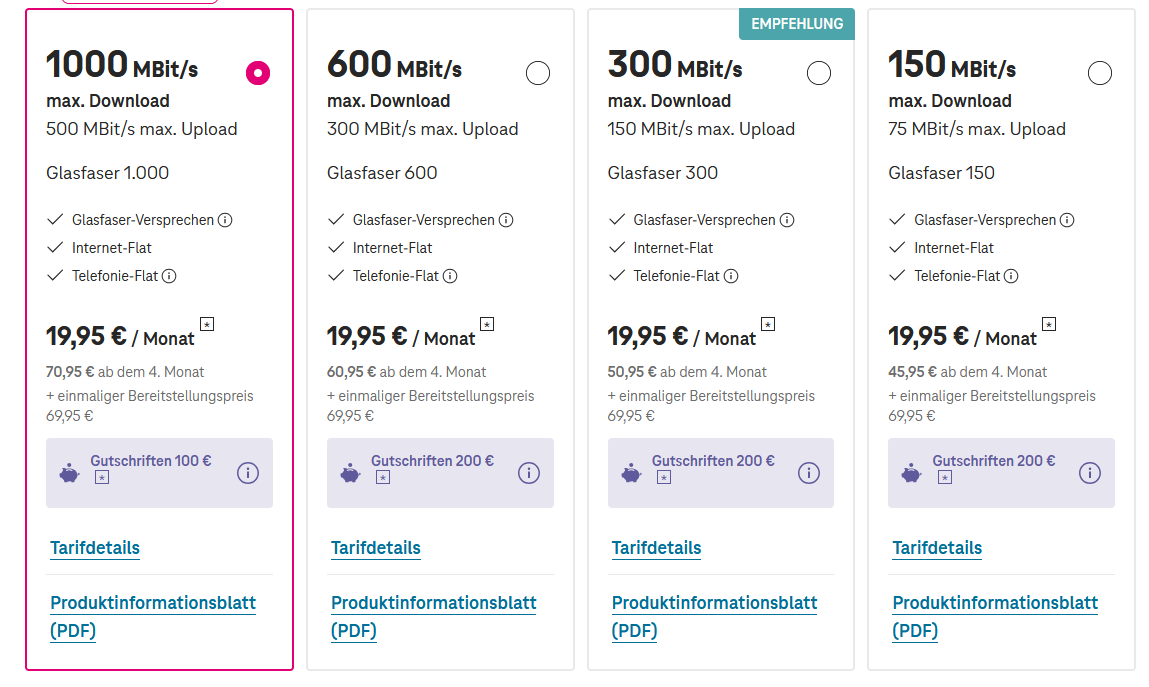Open Tarifdetails for Glasfaser 1.000
The width and height of the screenshot is (1149, 687).
(x=95, y=548)
